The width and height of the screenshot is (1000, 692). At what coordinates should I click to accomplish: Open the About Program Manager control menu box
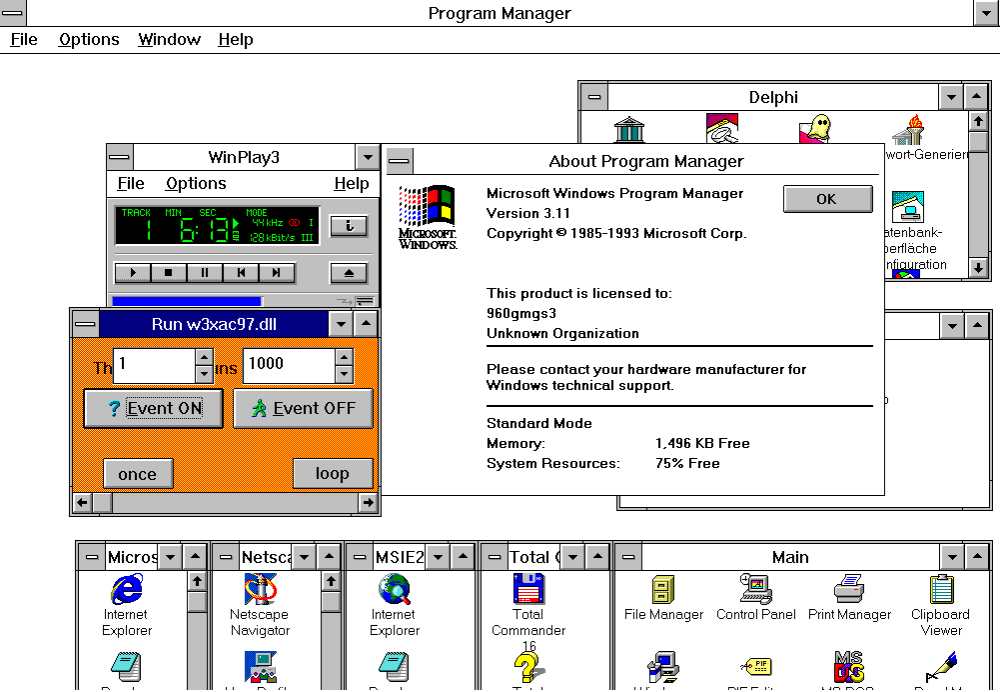(400, 161)
